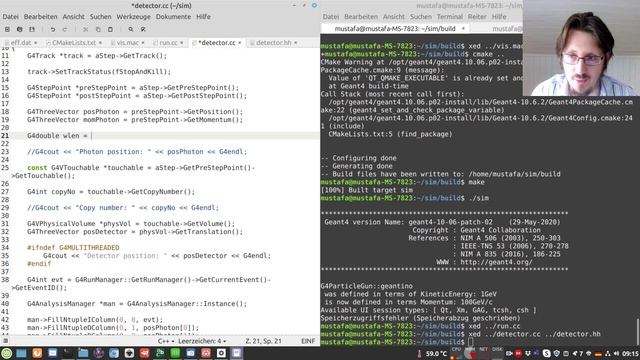The height and width of the screenshot is (360, 640).
Task: Click the red application taskbar icon
Action: click(144, 353)
